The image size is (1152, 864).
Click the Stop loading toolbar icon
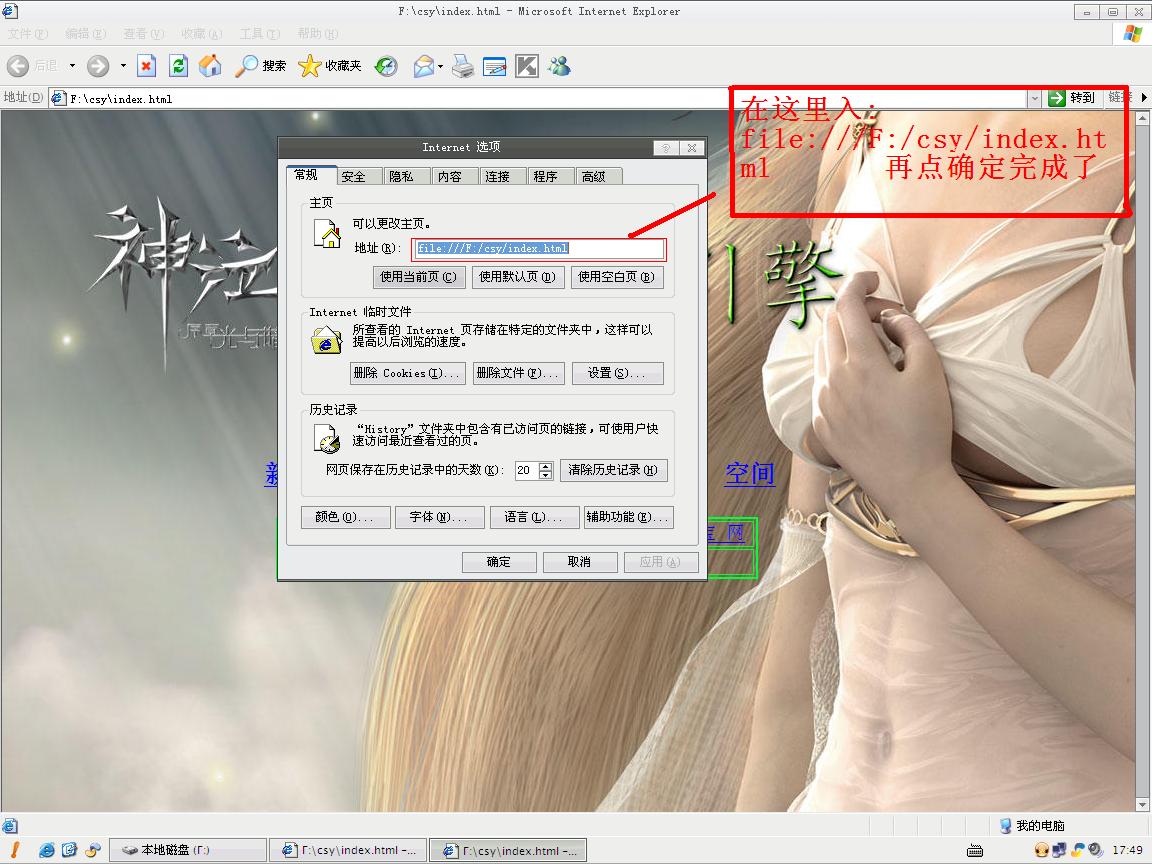tap(146, 66)
